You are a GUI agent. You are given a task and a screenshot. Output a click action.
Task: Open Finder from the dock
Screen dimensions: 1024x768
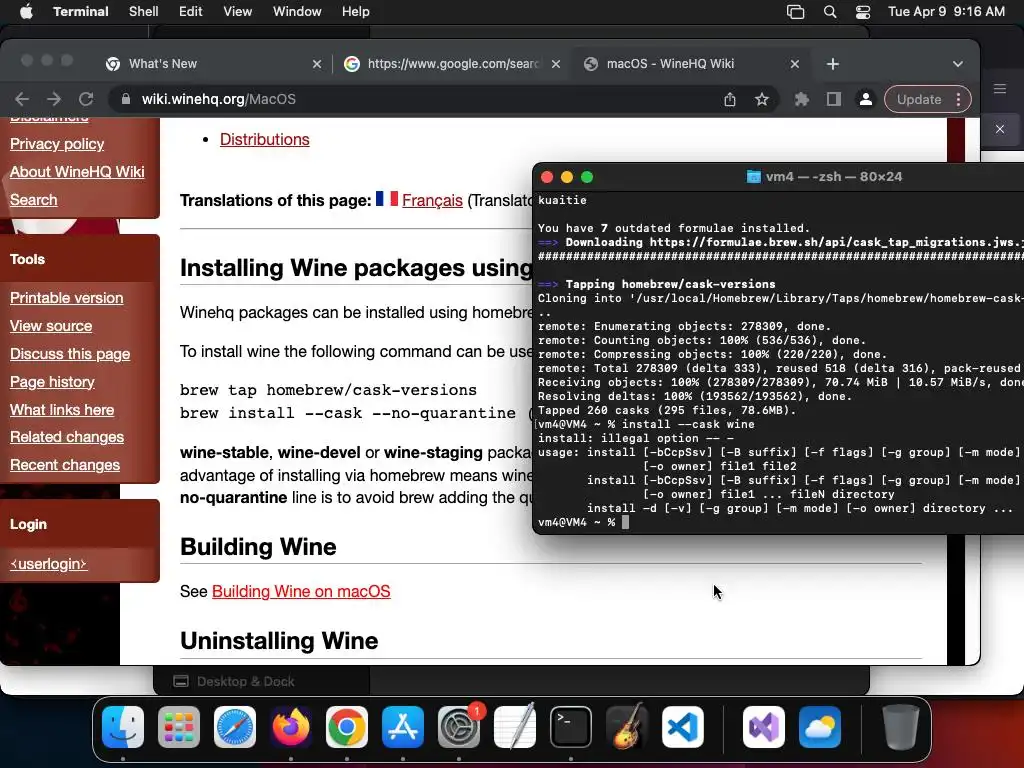point(123,727)
